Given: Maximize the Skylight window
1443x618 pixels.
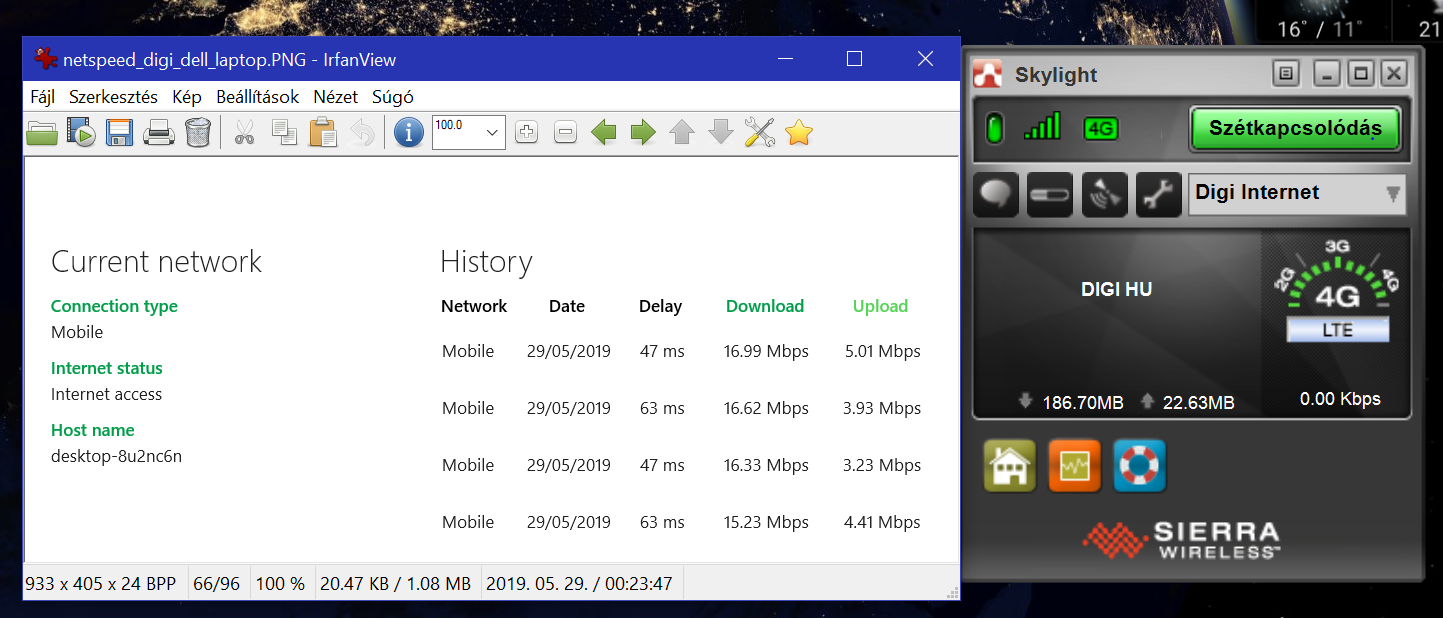Looking at the screenshot, I should pos(1360,73).
